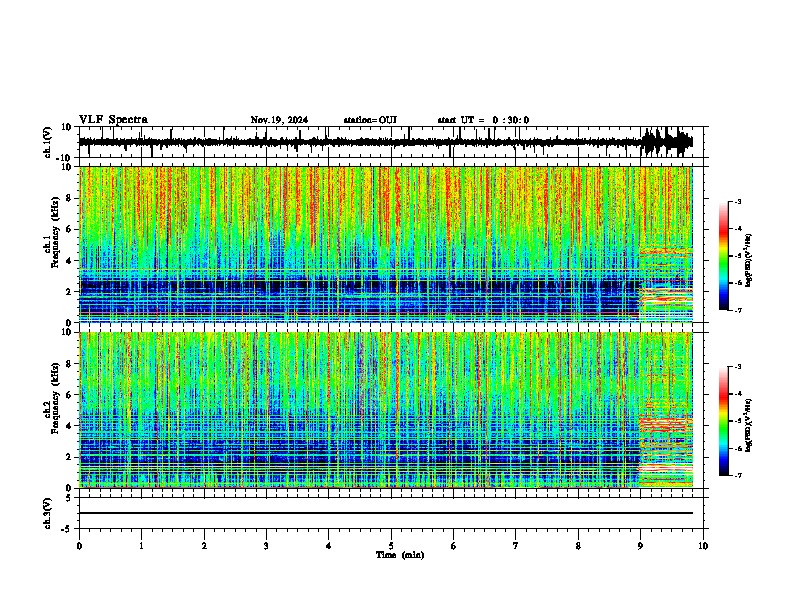
Task: Click time axis tick label "6"
Action: pos(454,546)
